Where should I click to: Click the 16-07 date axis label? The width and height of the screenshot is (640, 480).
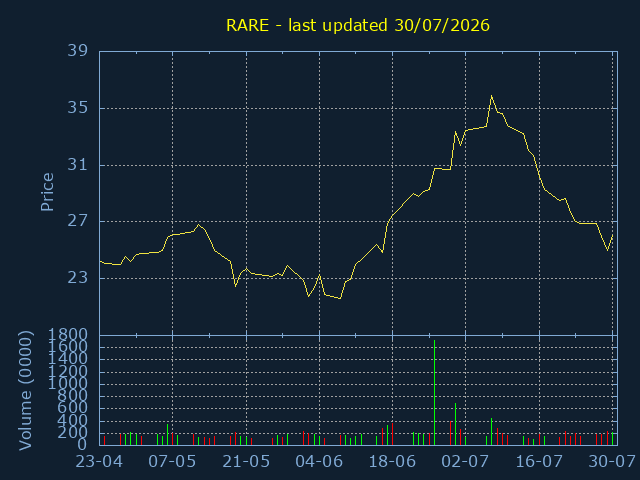tap(539, 462)
